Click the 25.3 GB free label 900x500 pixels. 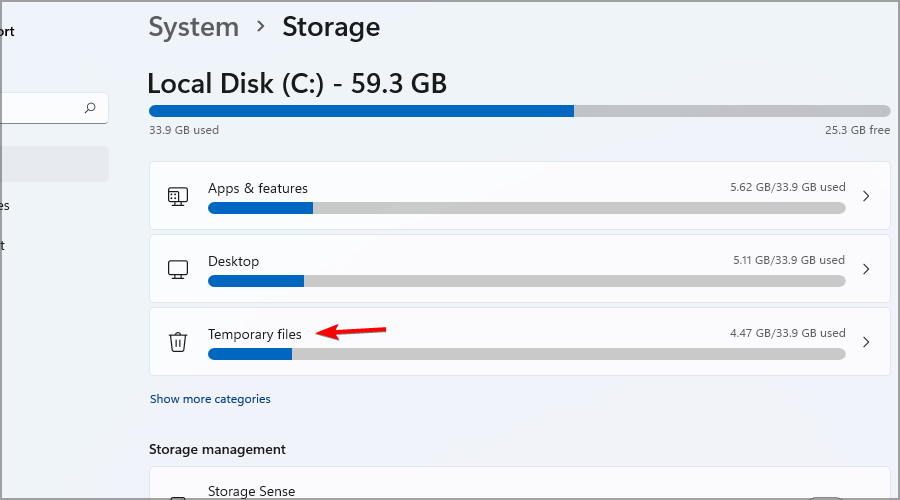pos(858,130)
